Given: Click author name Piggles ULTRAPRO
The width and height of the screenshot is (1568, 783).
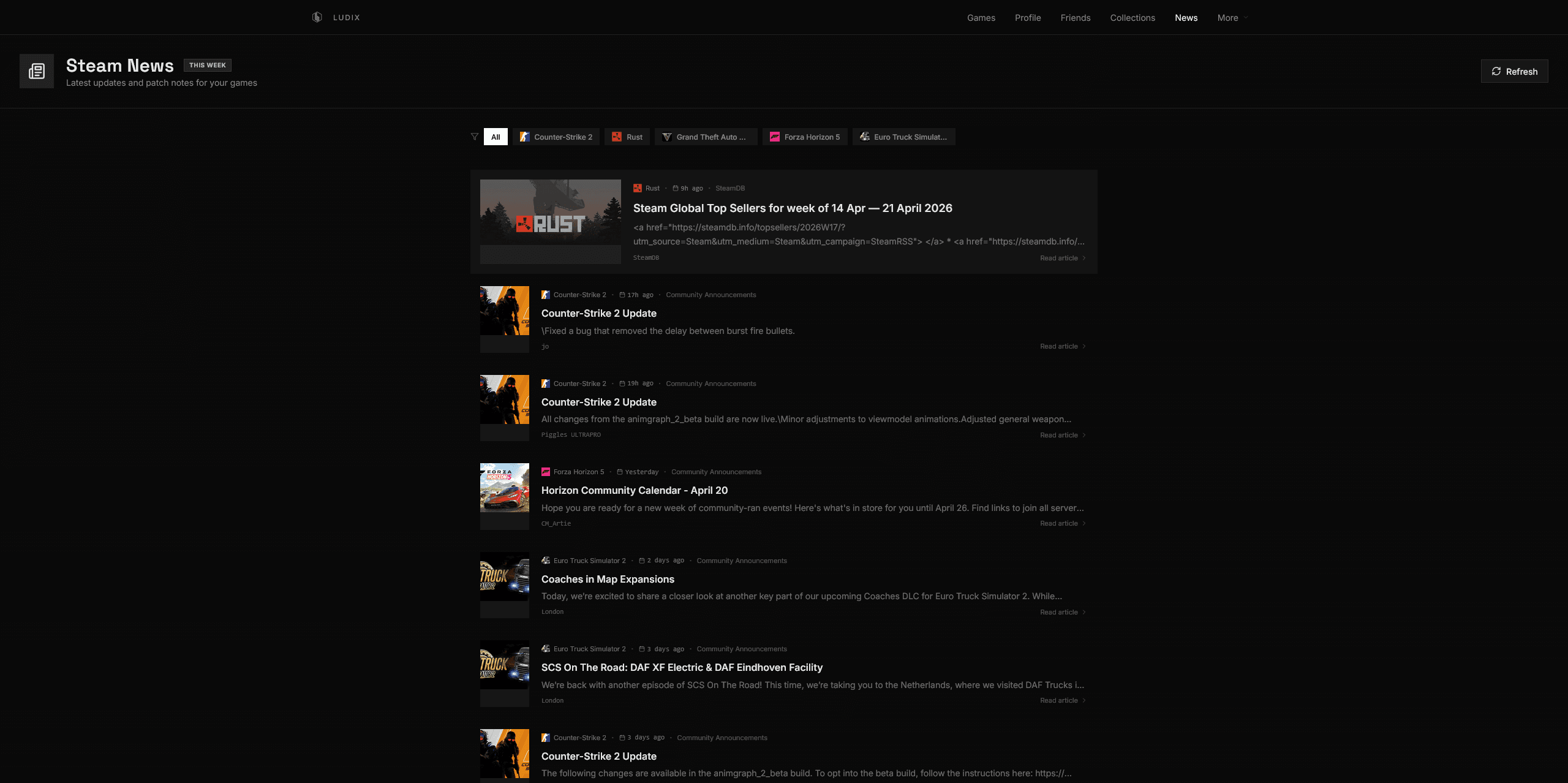Looking at the screenshot, I should (571, 435).
